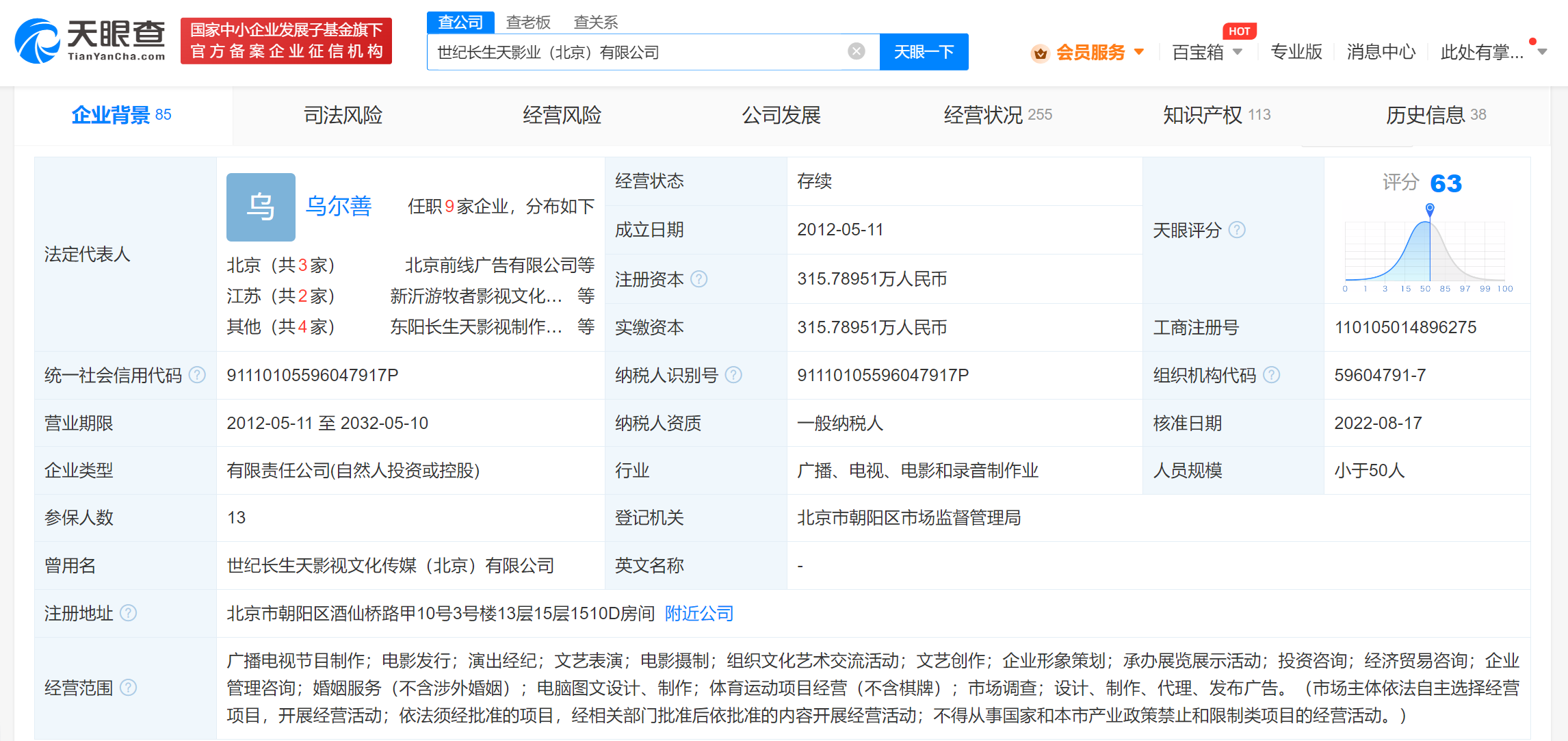This screenshot has width=1568, height=741.
Task: Select the 查老板 search mode
Action: (528, 23)
